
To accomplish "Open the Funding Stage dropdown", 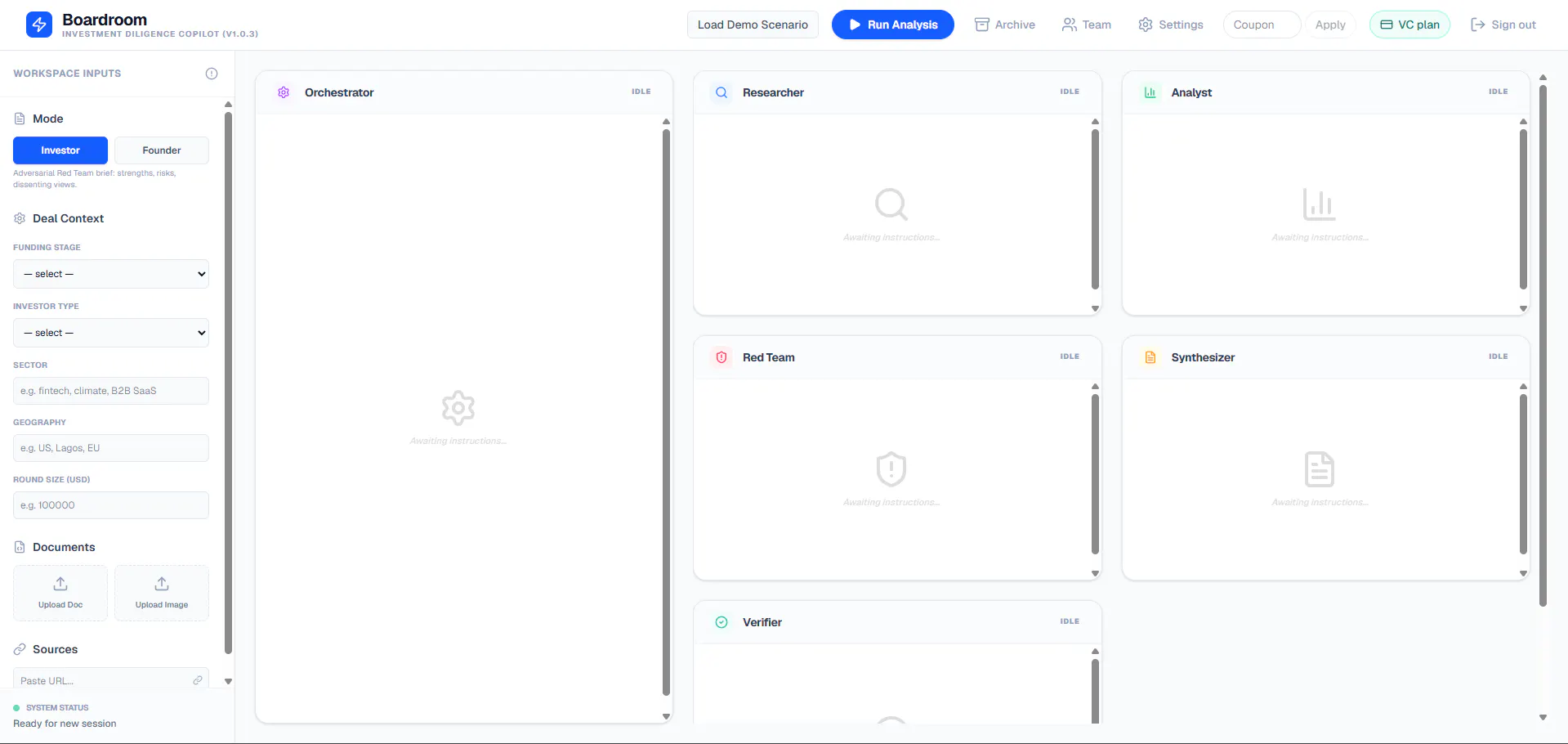I will point(111,274).
